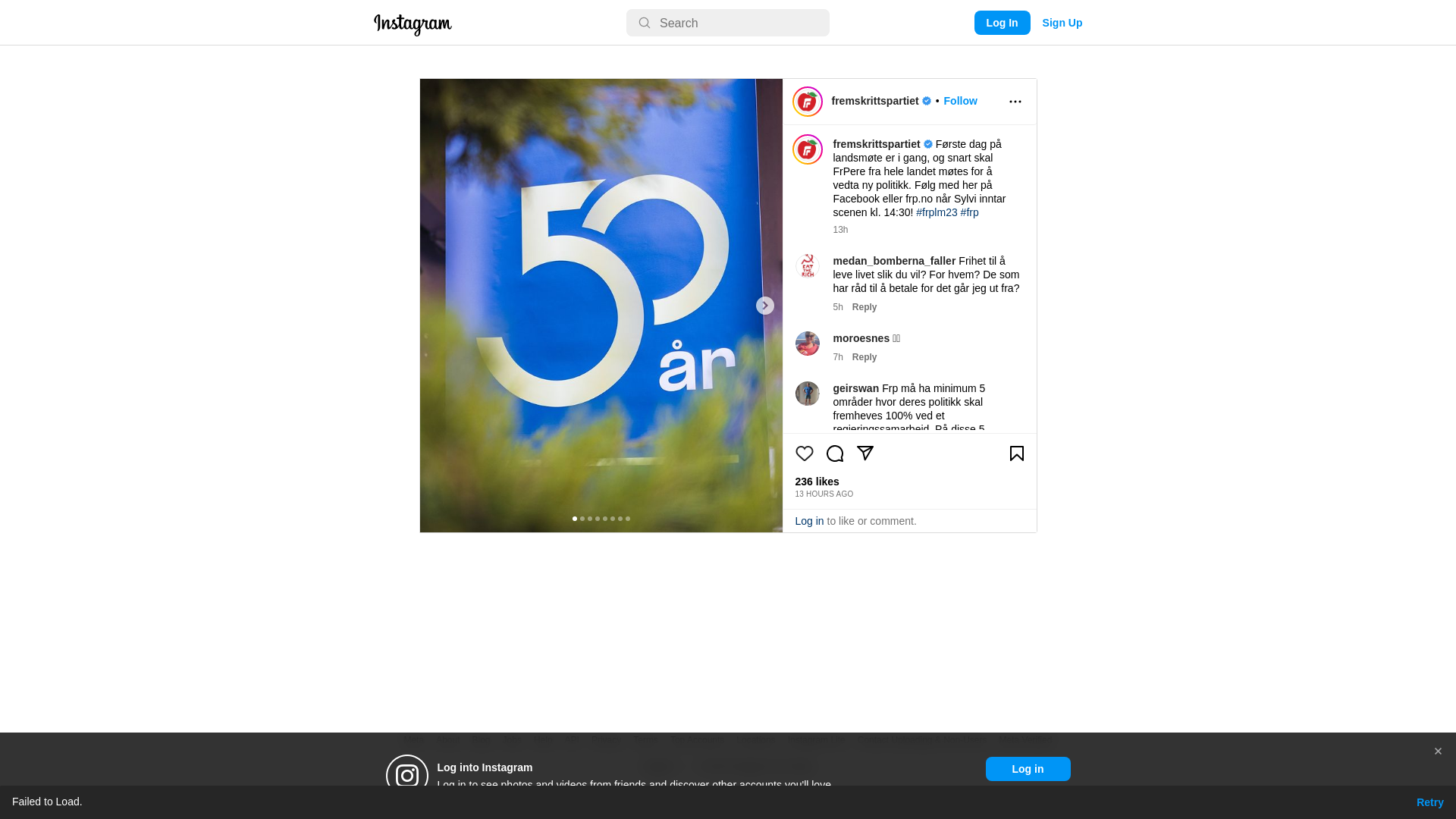Click the Log In button in the header
Screen dimensions: 1456x819
point(1002,23)
